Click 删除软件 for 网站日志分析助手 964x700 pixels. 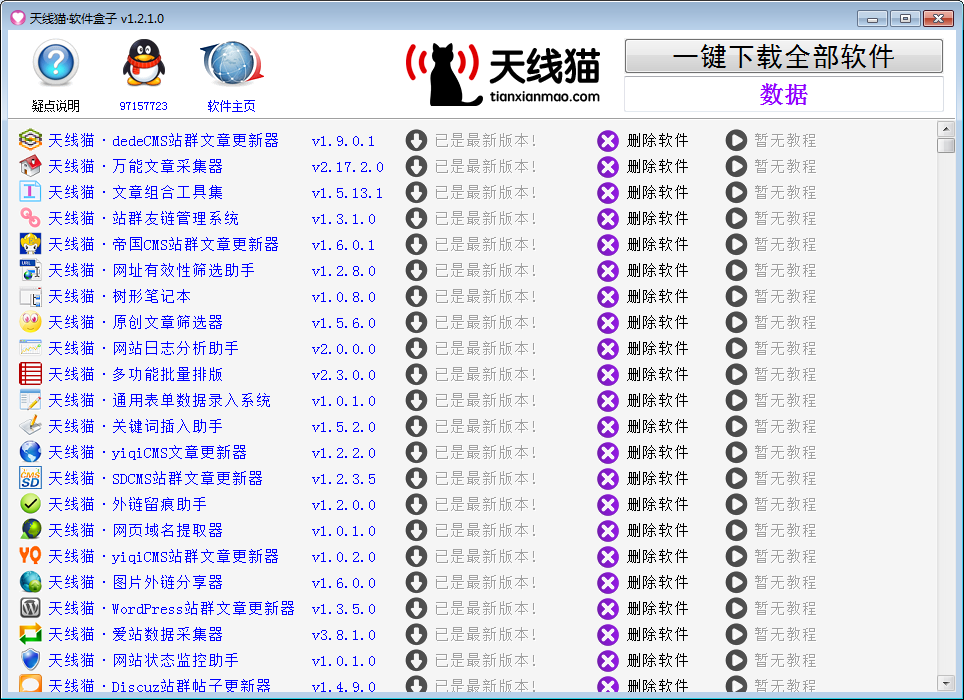click(x=657, y=348)
